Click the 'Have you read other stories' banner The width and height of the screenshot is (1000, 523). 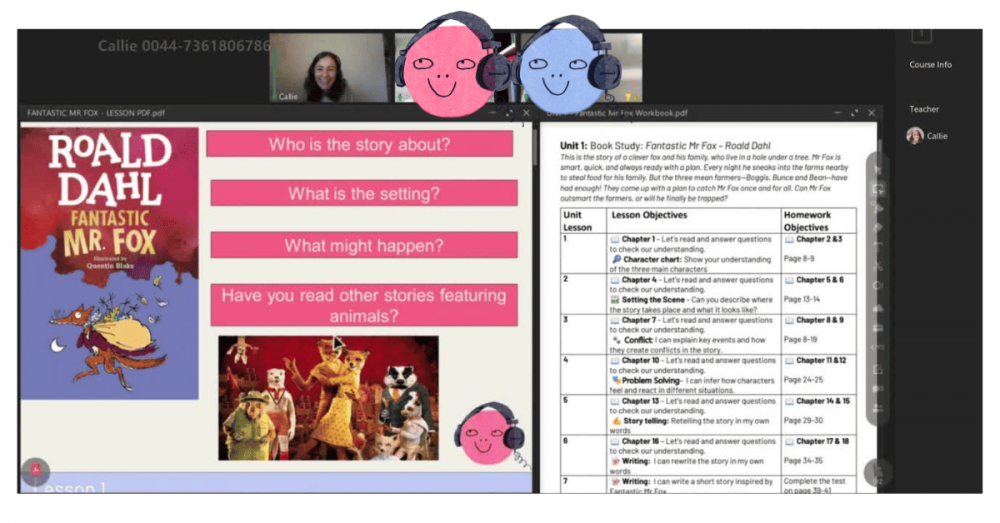pos(364,306)
